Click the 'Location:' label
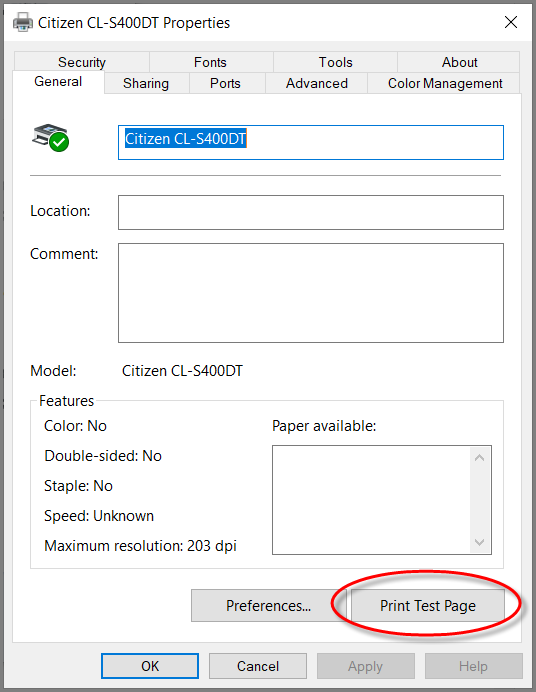 click(60, 211)
